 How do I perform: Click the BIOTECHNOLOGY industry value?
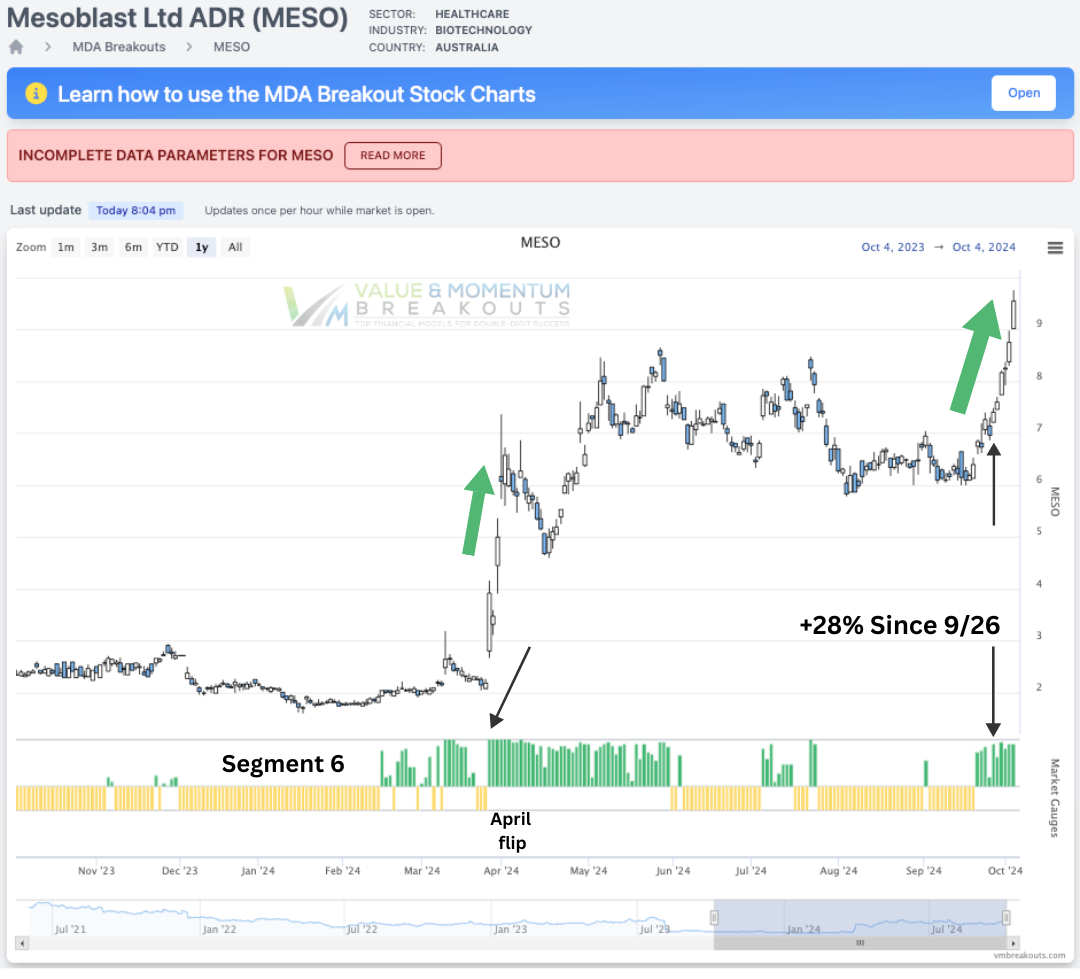click(484, 30)
